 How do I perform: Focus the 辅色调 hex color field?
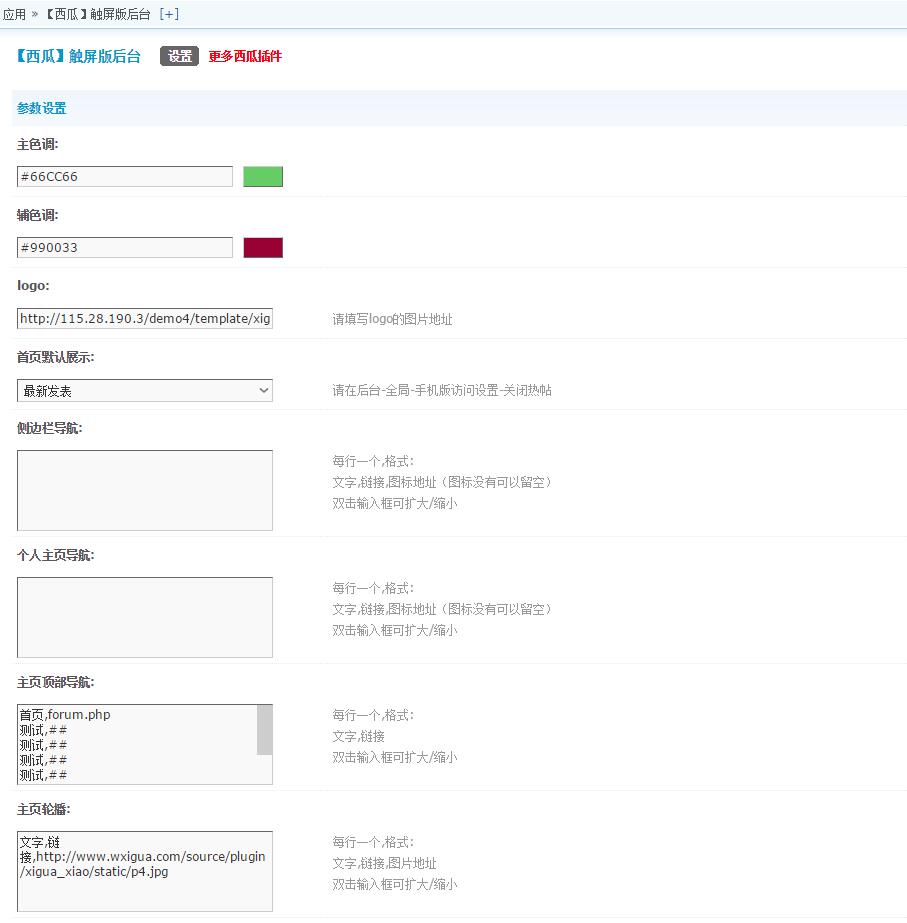125,248
